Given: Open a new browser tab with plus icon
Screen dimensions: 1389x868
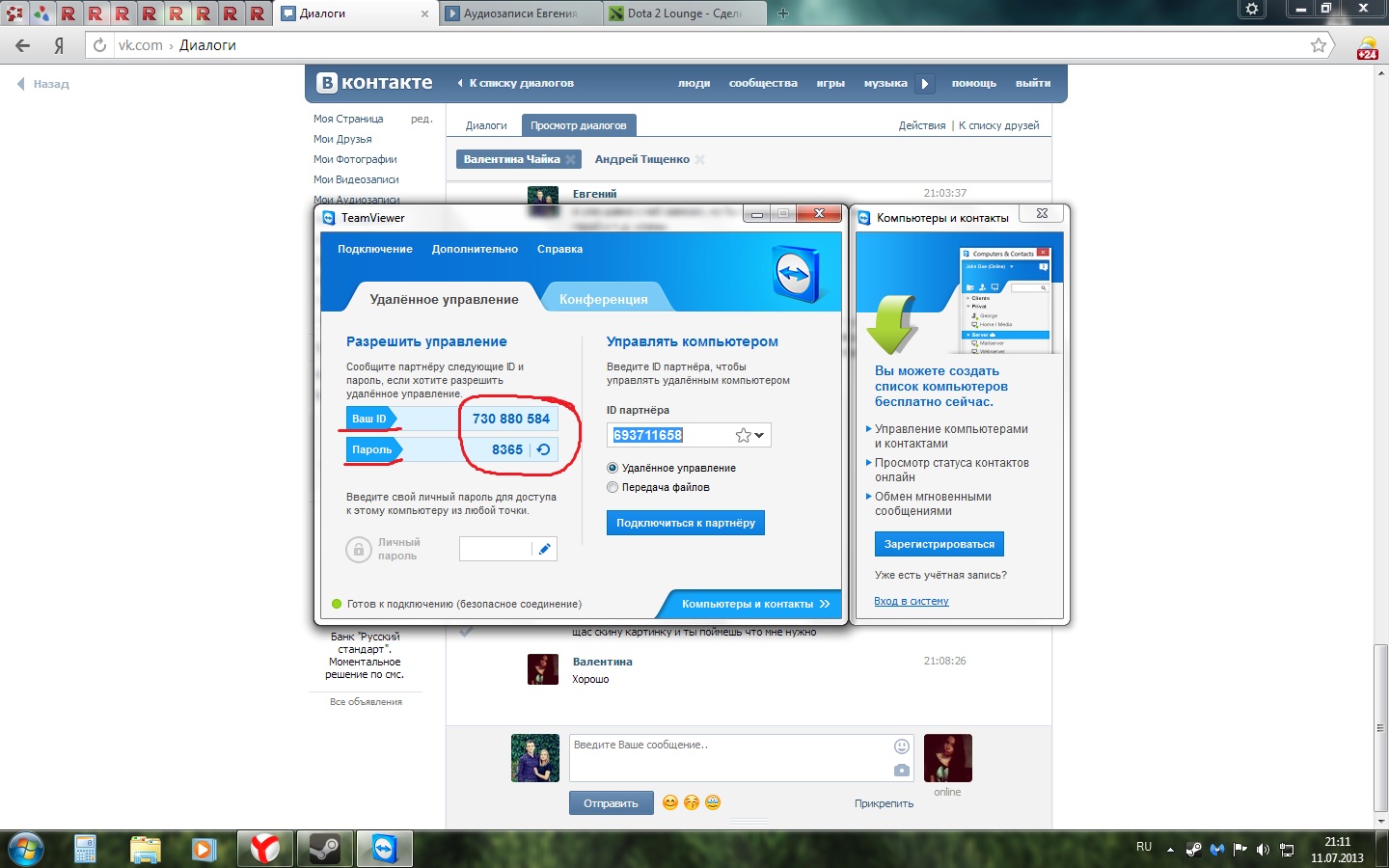Looking at the screenshot, I should [x=782, y=14].
